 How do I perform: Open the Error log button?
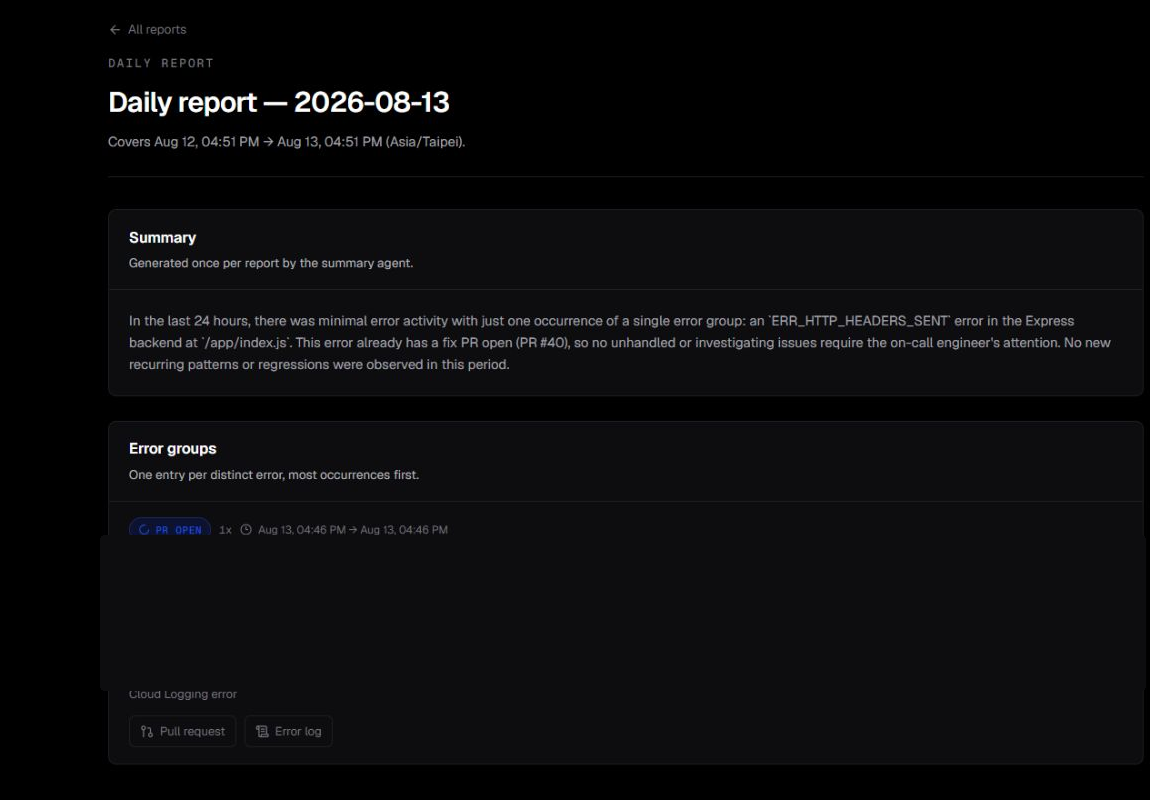288,731
